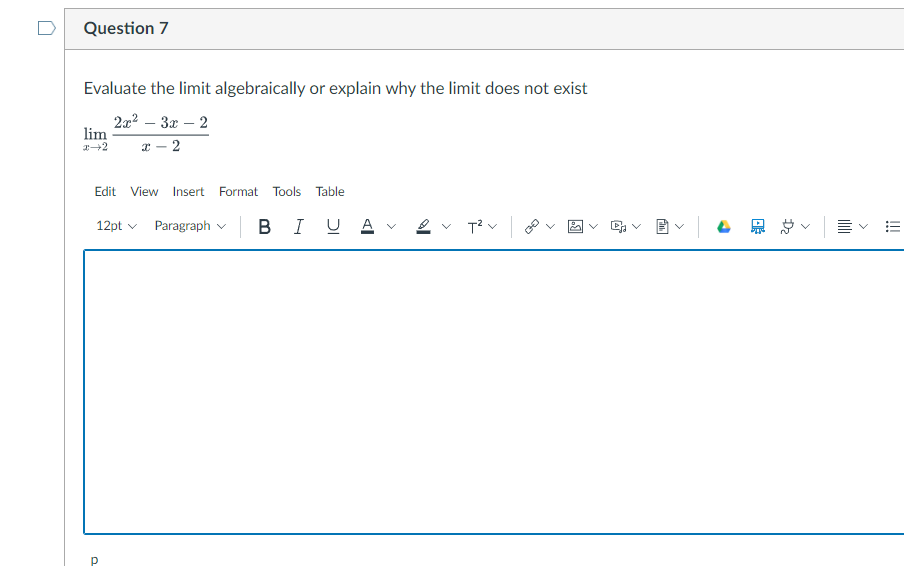Open the blue presentation board app icon
The height and width of the screenshot is (566, 904).
[758, 227]
